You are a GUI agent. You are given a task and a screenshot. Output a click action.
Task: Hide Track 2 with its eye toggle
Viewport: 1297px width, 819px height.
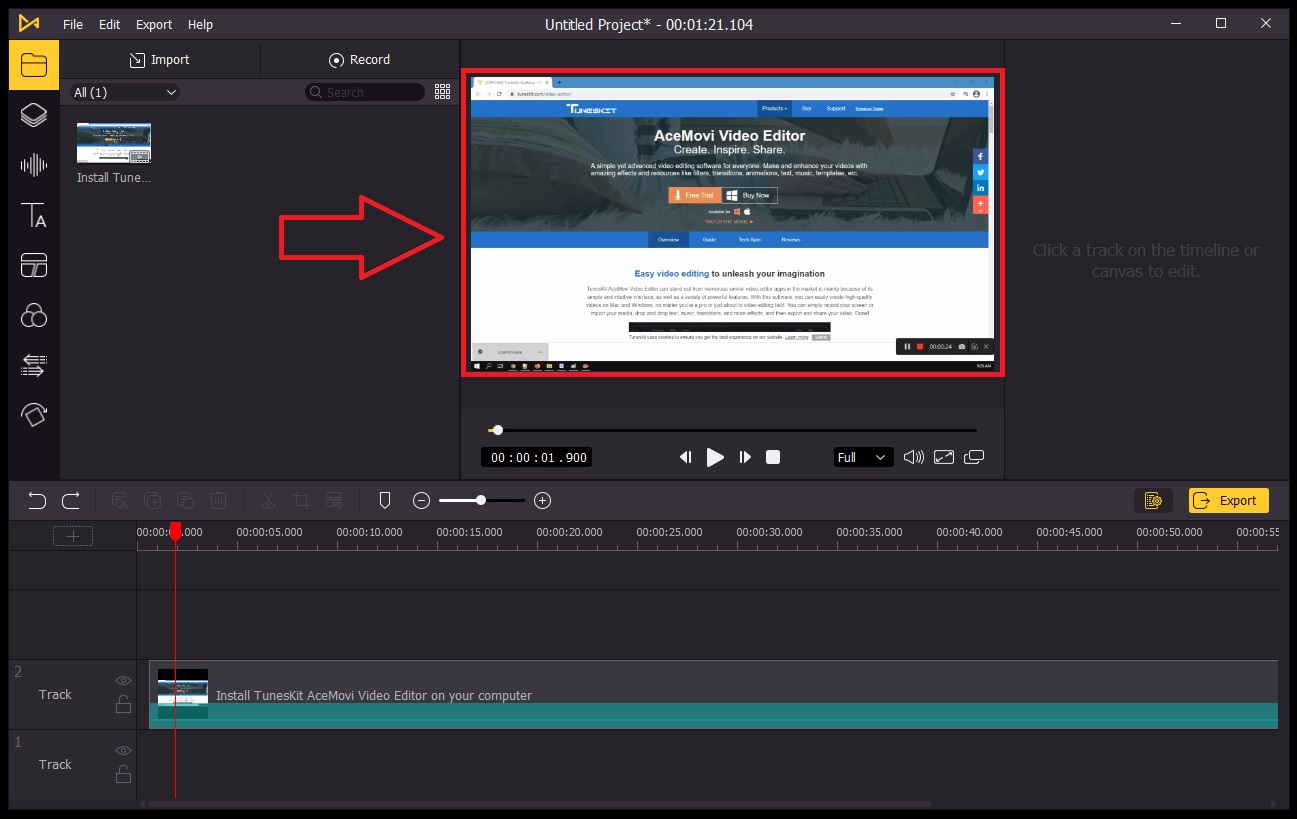point(123,679)
